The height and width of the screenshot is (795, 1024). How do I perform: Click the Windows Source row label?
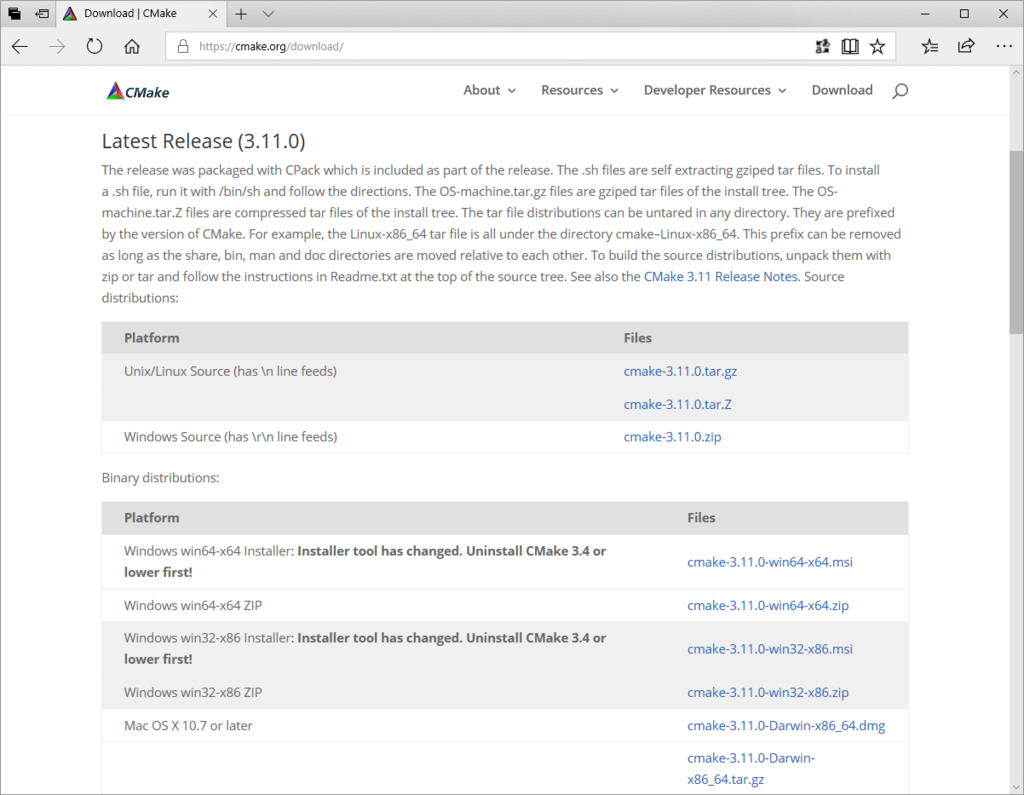tap(231, 436)
